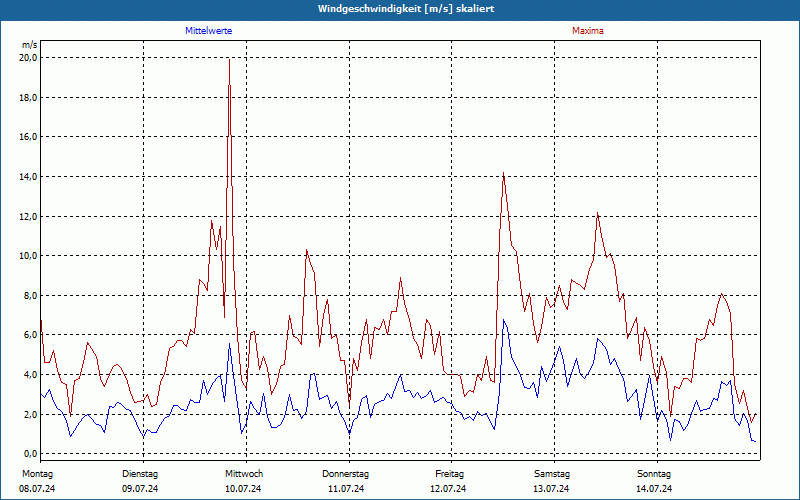Click the red 20 m/s peak on Tuesday
Screen dimensions: 800x500
pyautogui.click(x=230, y=60)
